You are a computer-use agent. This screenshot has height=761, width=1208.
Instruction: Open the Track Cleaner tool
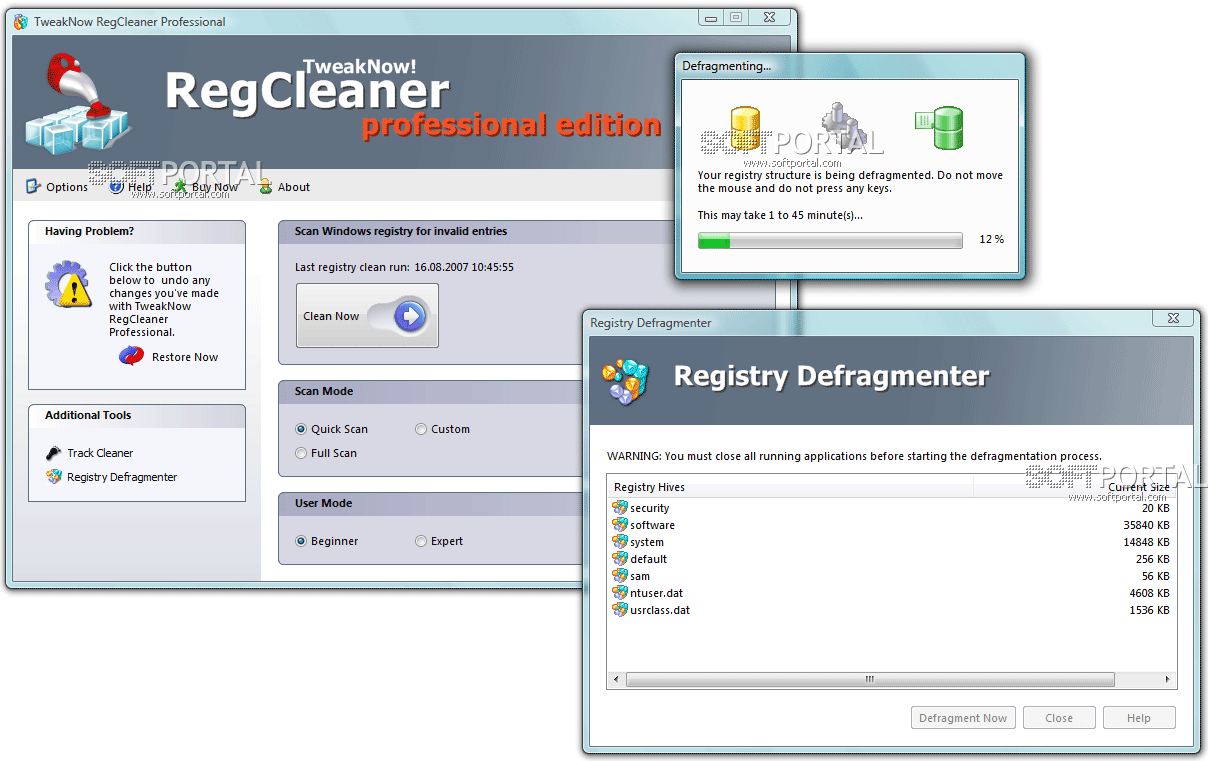click(100, 453)
